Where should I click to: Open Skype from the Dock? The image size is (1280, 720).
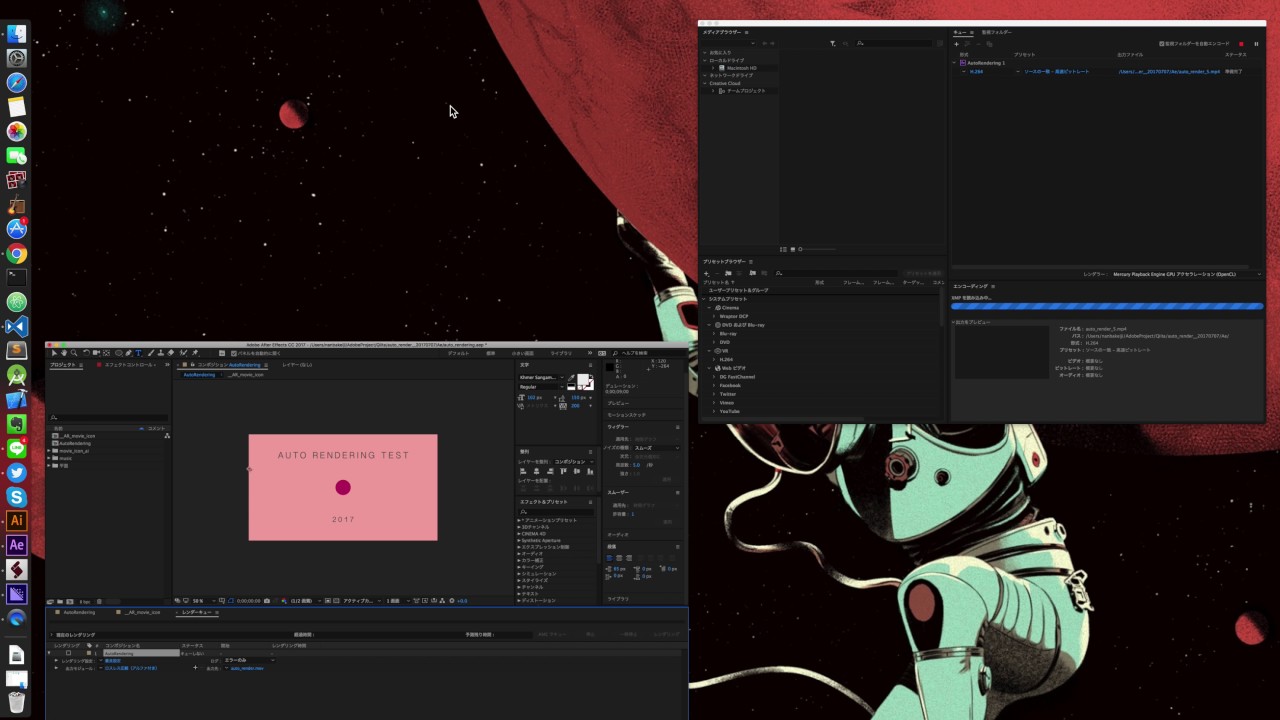pyautogui.click(x=16, y=497)
